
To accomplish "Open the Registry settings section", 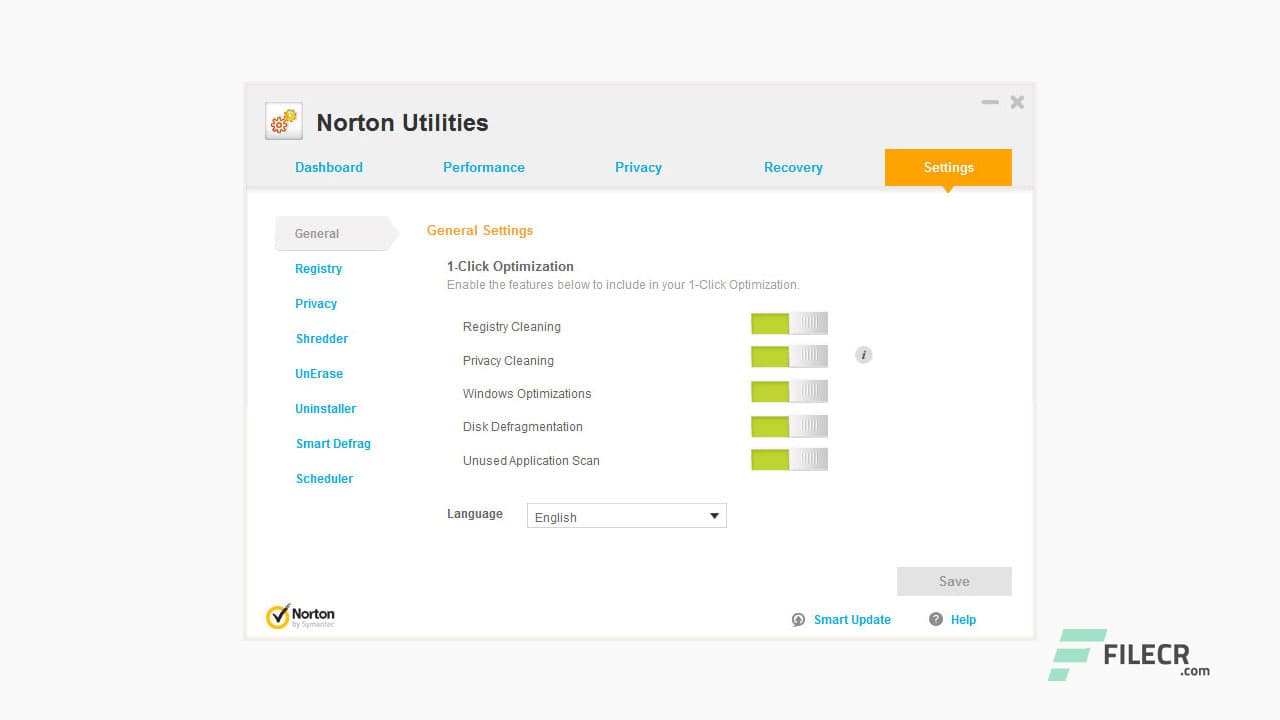I will 318,268.
